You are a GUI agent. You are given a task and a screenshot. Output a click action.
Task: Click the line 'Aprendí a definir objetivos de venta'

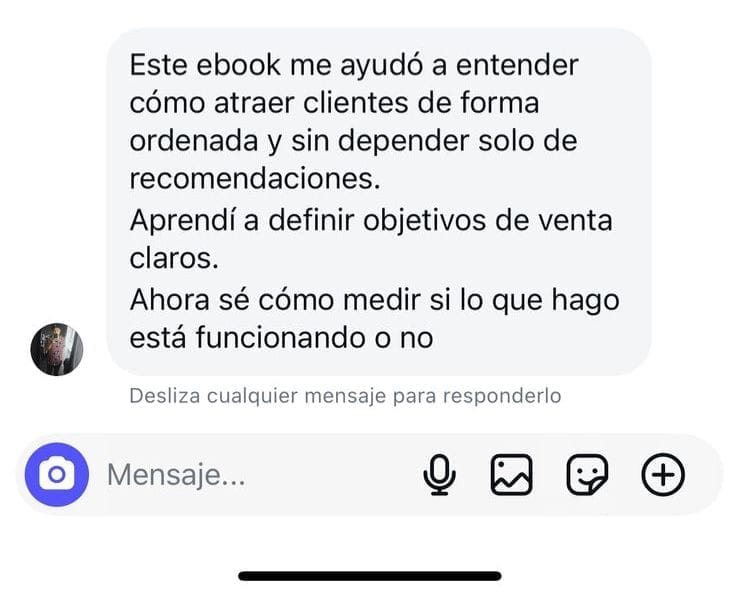click(371, 220)
